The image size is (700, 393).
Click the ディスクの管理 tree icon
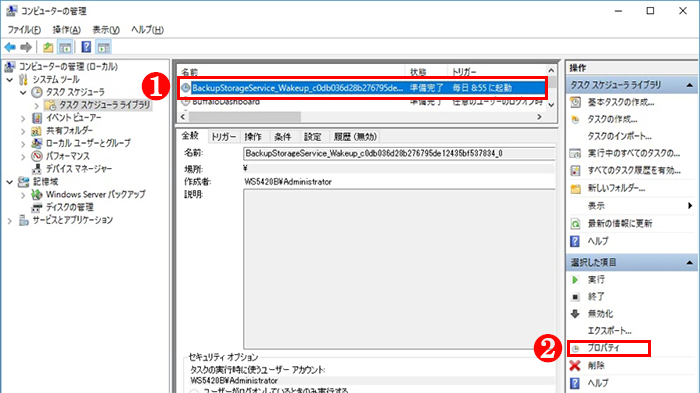coord(37,208)
